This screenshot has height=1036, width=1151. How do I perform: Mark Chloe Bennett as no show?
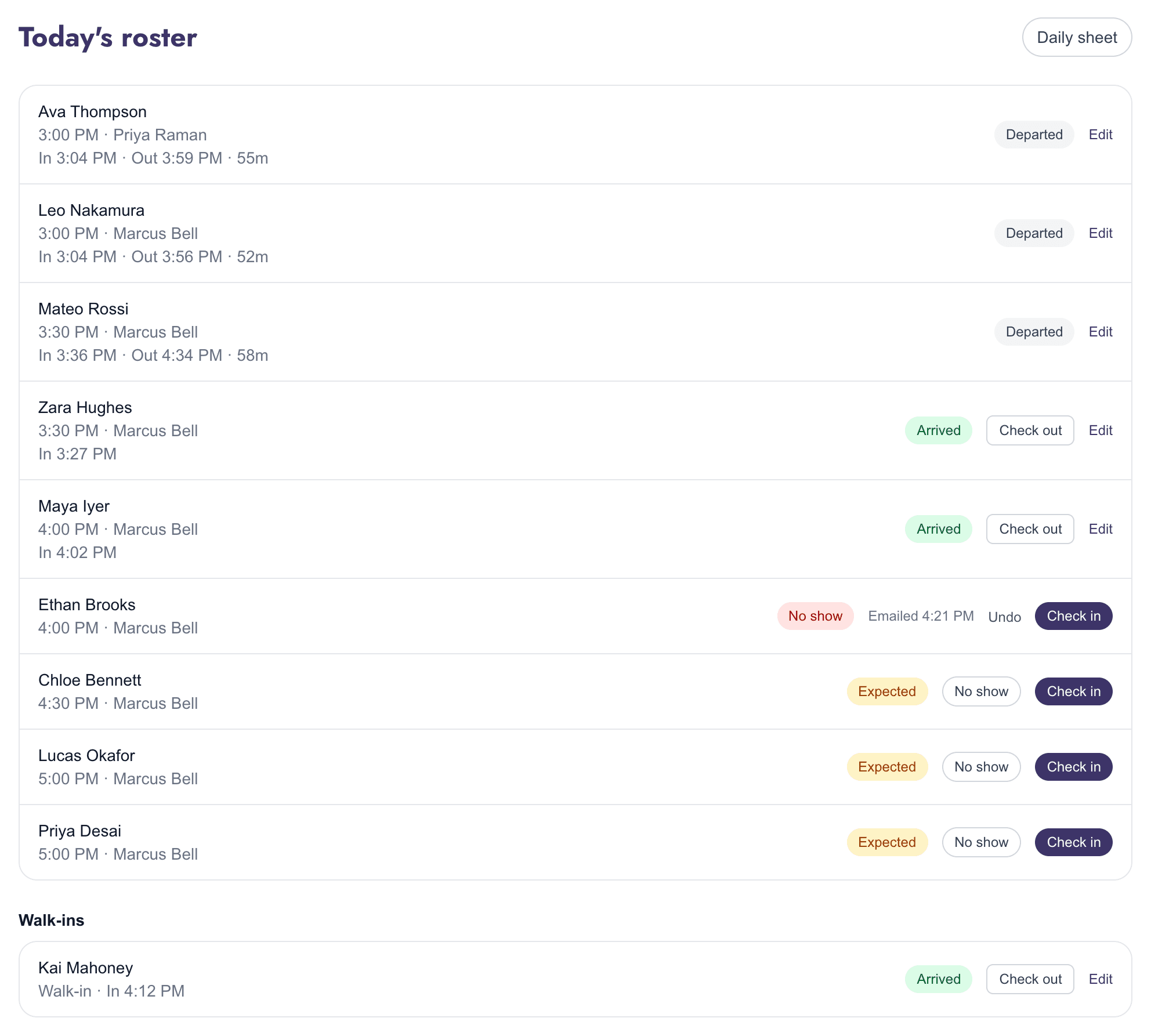[x=982, y=691]
